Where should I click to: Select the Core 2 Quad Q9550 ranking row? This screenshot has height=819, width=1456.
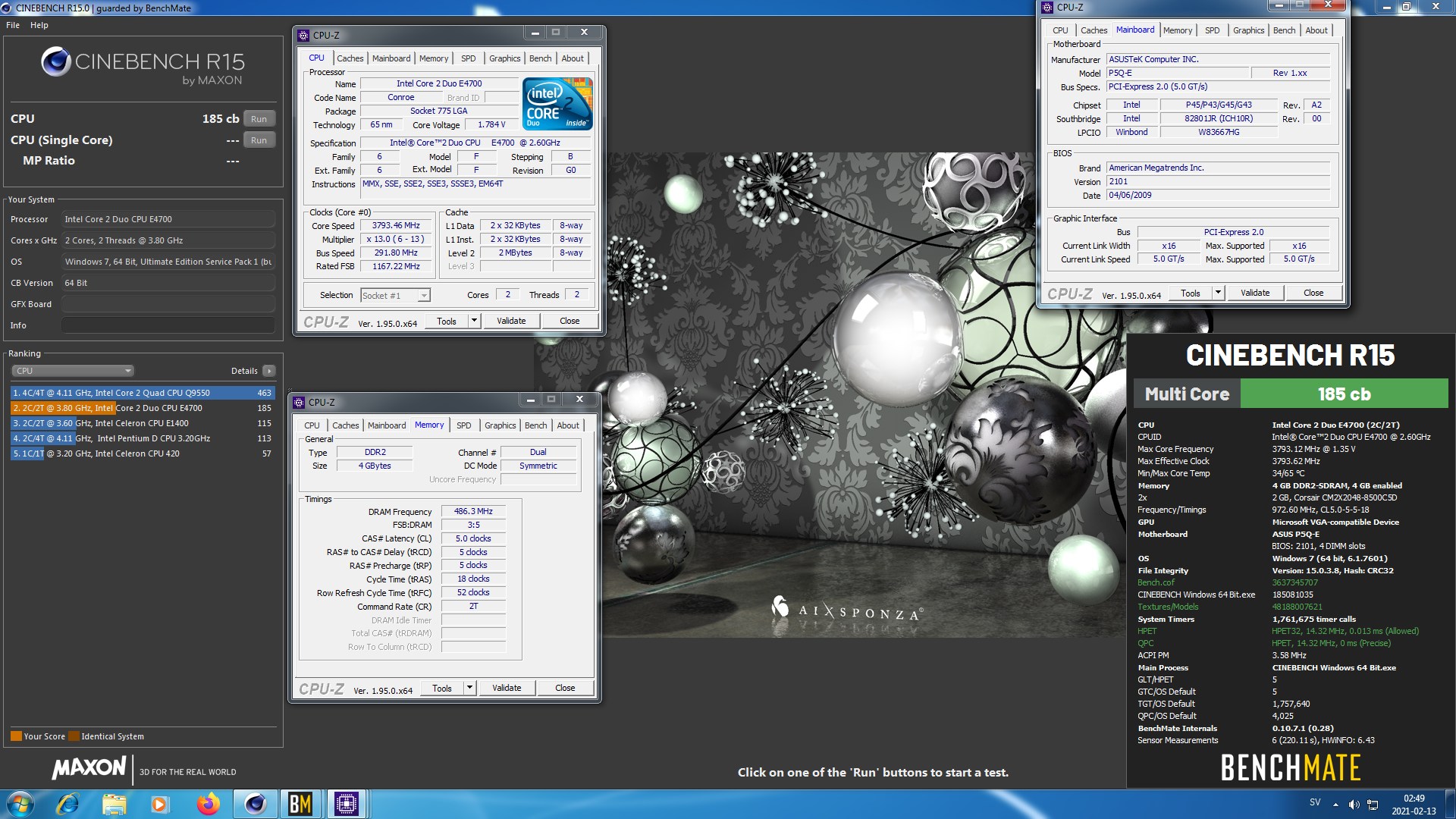[x=143, y=393]
